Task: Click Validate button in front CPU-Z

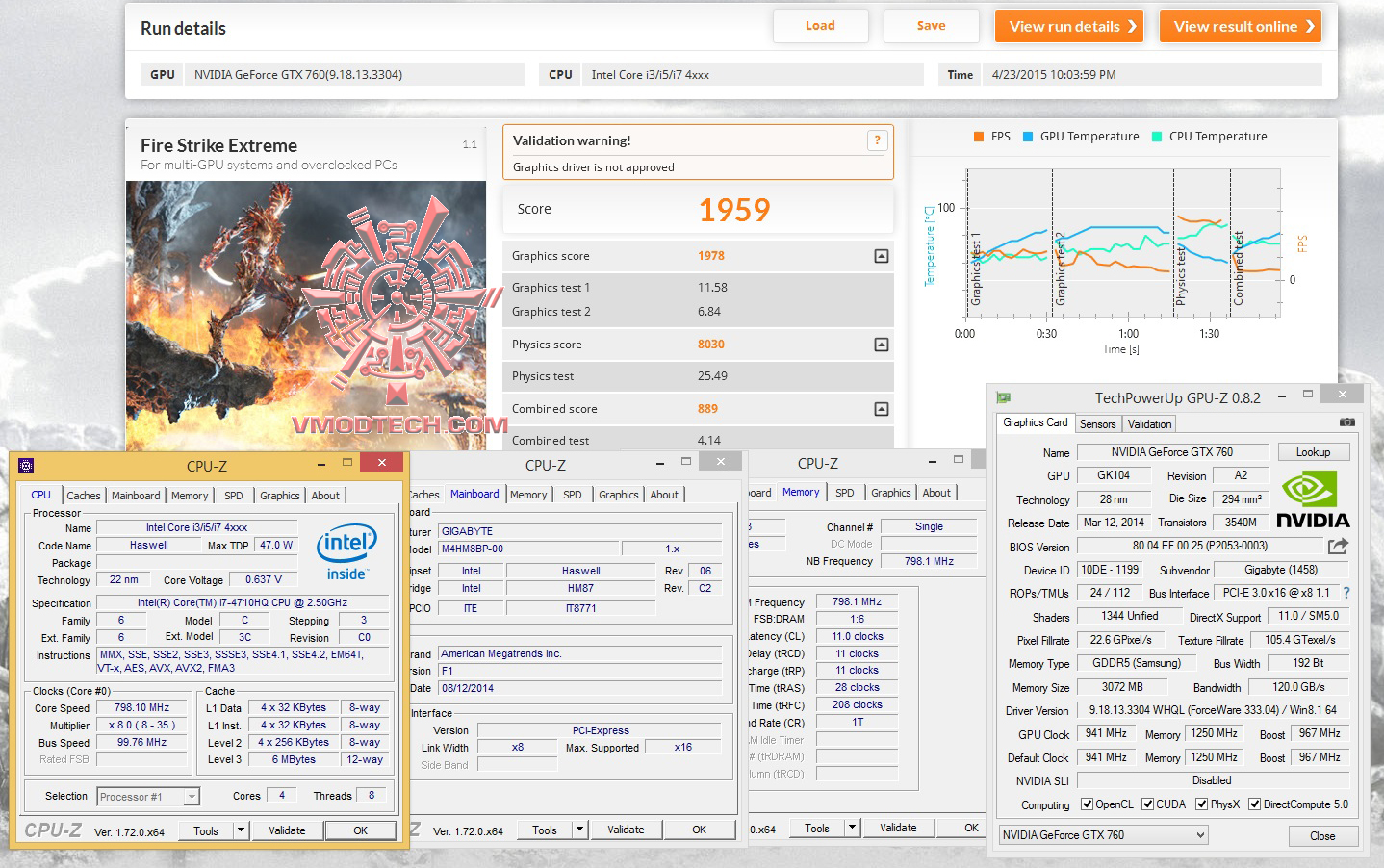Action: pyautogui.click(x=287, y=830)
